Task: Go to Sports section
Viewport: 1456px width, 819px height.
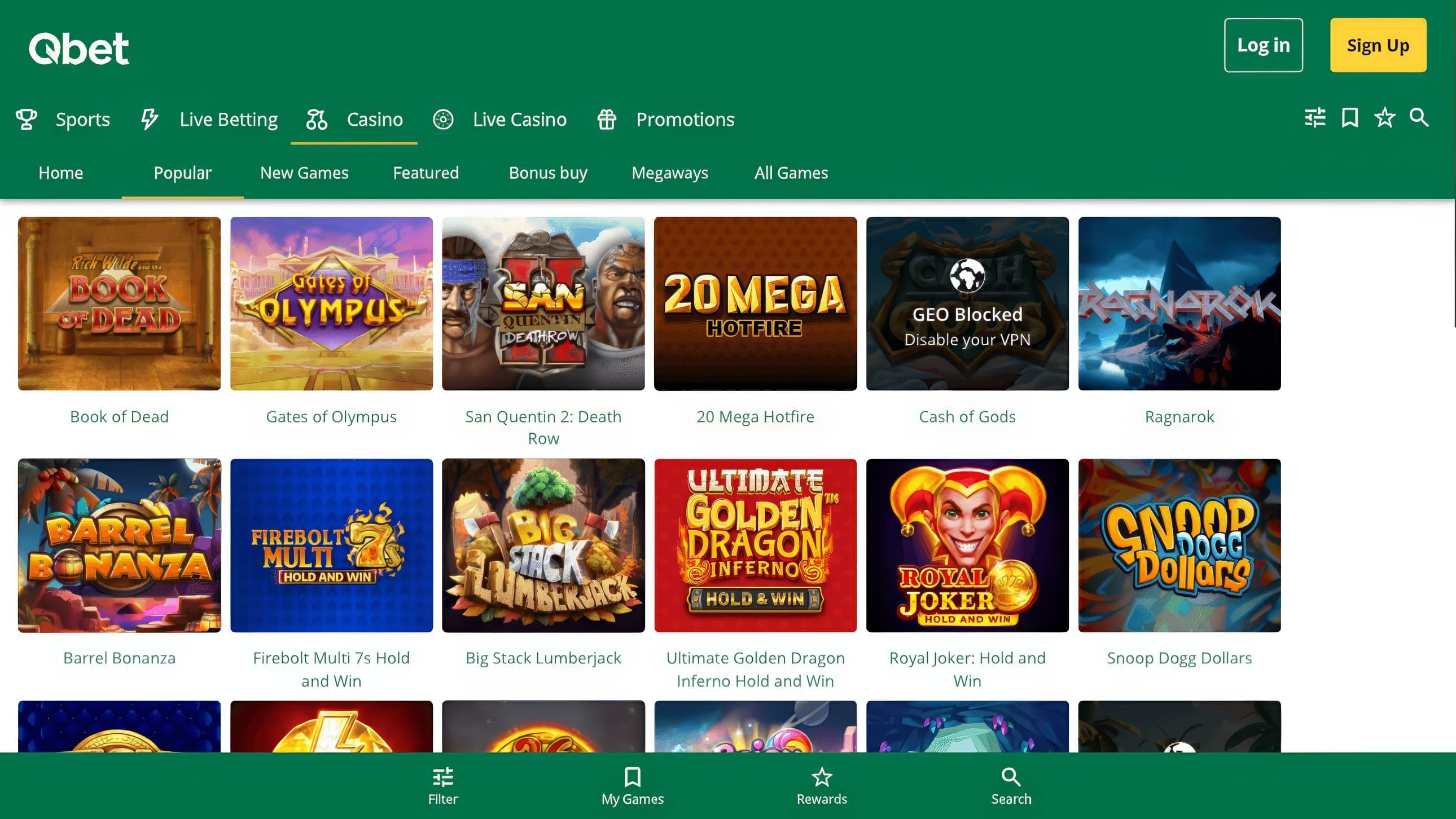Action: 63,120
